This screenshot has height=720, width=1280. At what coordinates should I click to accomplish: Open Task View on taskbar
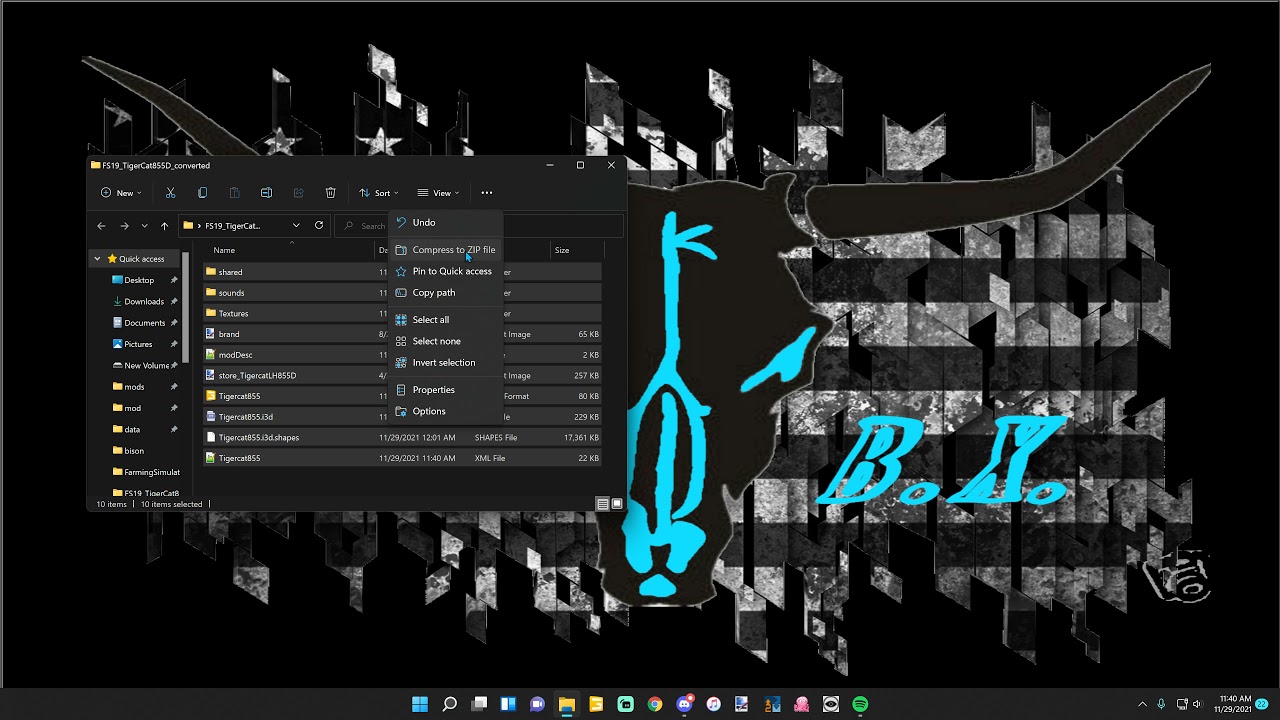[479, 704]
